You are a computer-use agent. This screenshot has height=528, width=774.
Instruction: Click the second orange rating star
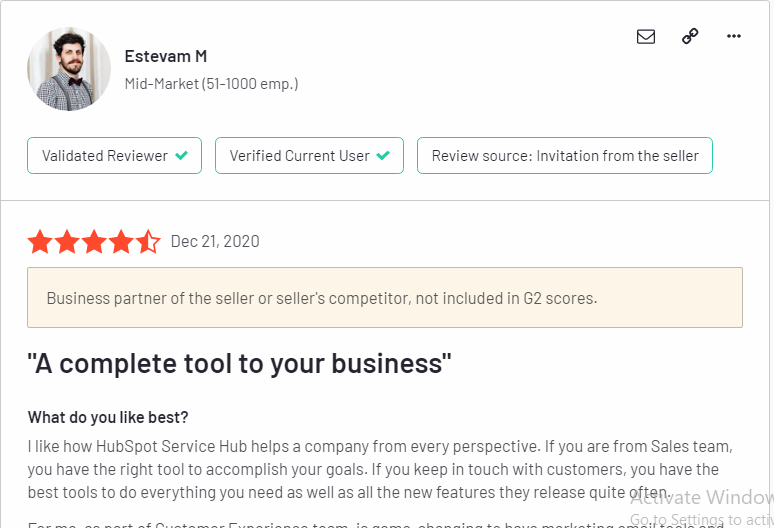point(67,241)
